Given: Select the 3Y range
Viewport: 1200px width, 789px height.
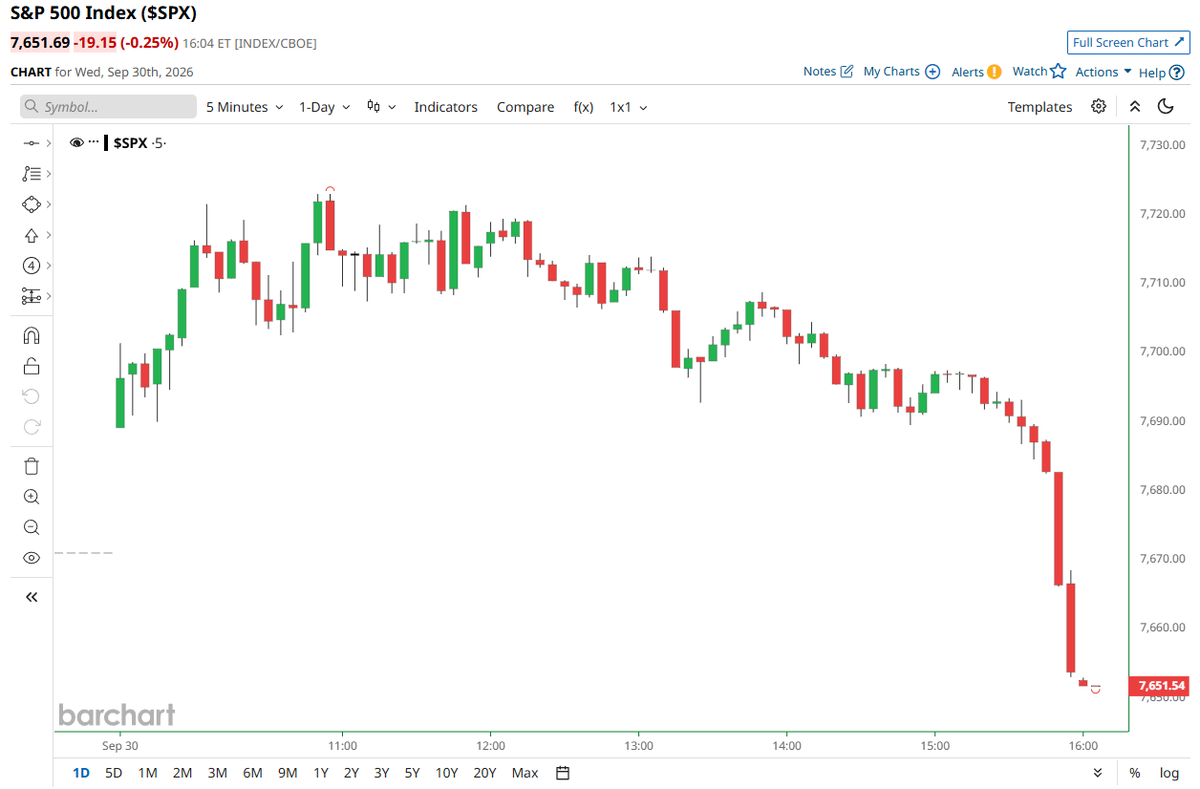Looking at the screenshot, I should [381, 773].
